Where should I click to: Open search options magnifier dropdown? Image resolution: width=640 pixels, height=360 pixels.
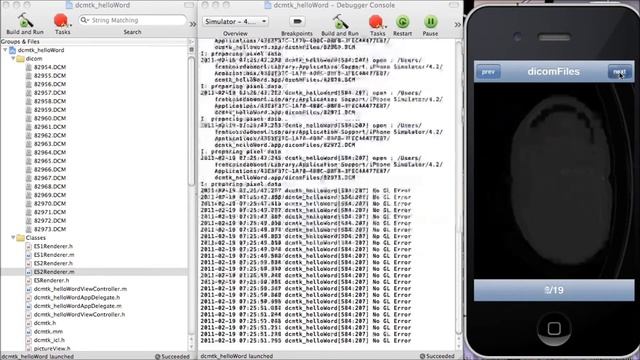click(x=84, y=20)
